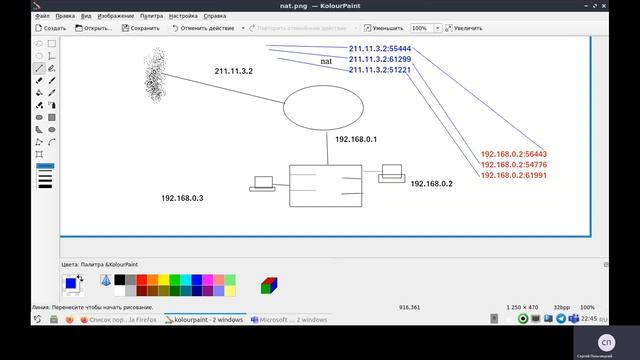Viewport: 640px width, 360px height.
Task: Select the Color Eraser tool
Action: tap(39, 105)
